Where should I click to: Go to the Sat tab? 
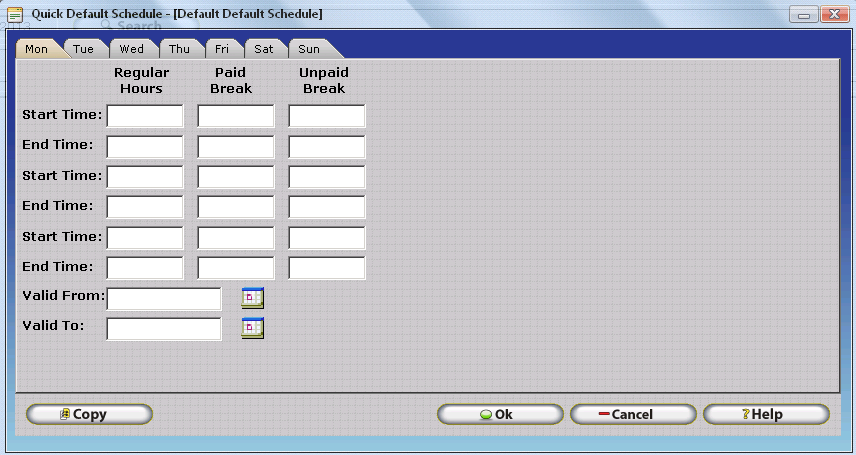tap(263, 49)
